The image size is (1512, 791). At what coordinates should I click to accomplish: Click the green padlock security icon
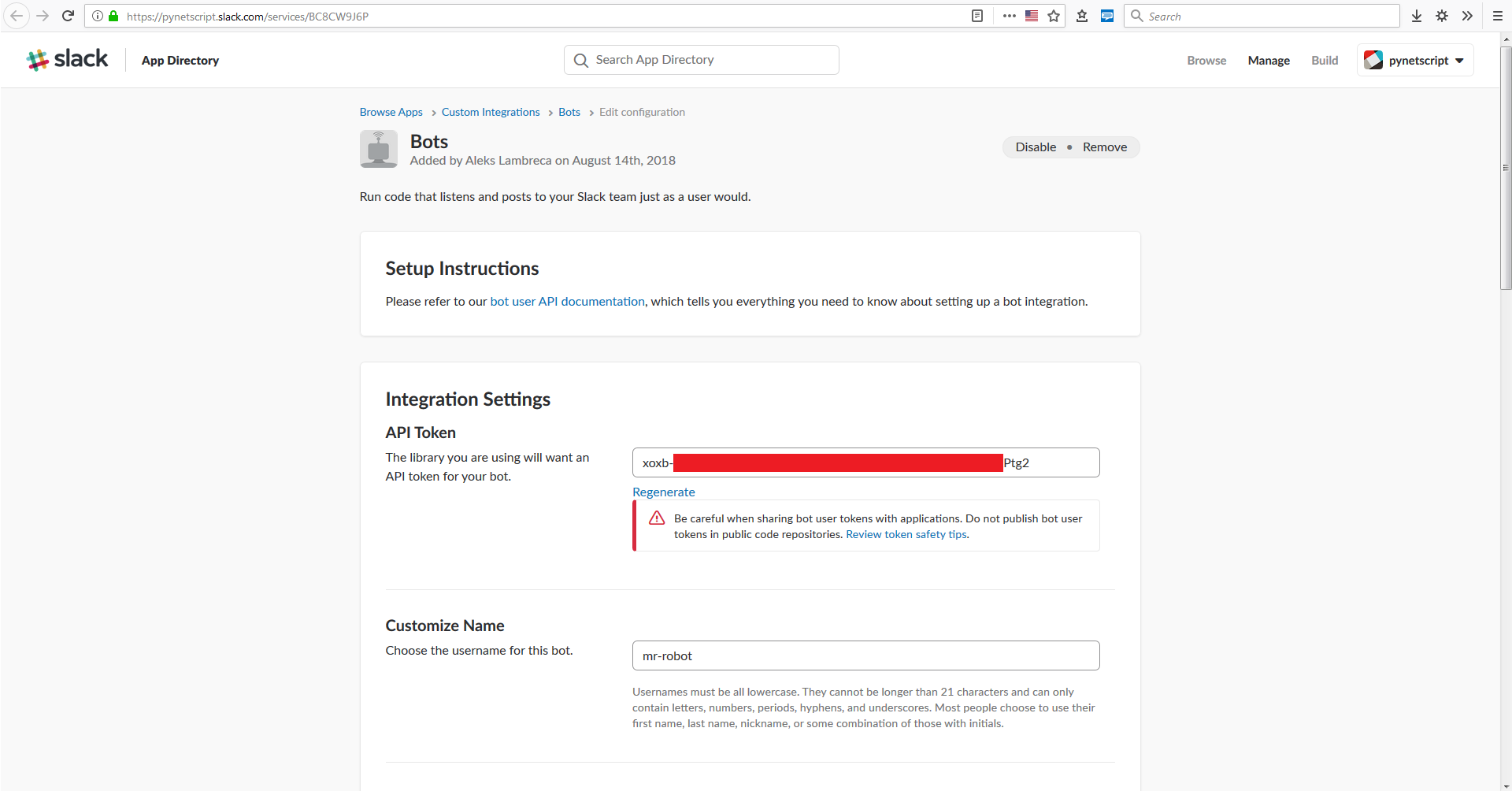coord(113,16)
